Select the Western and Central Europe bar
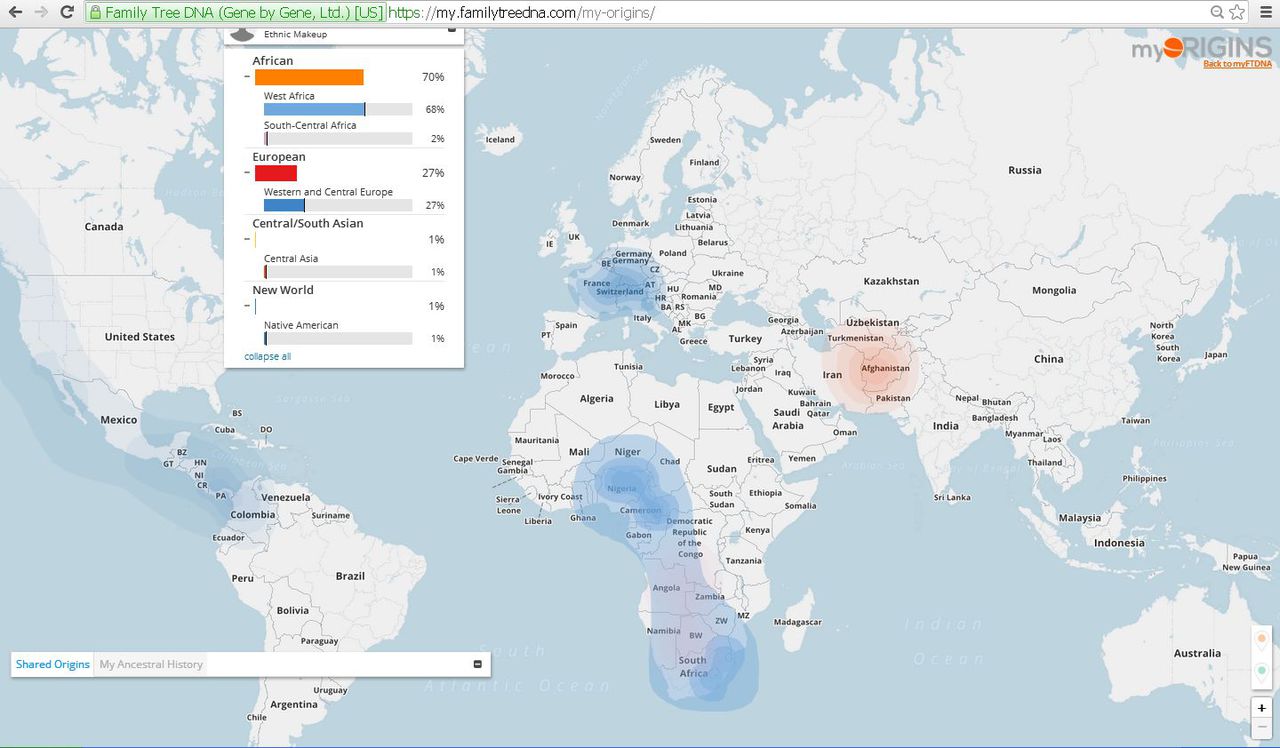The image size is (1280, 748). coord(338,205)
